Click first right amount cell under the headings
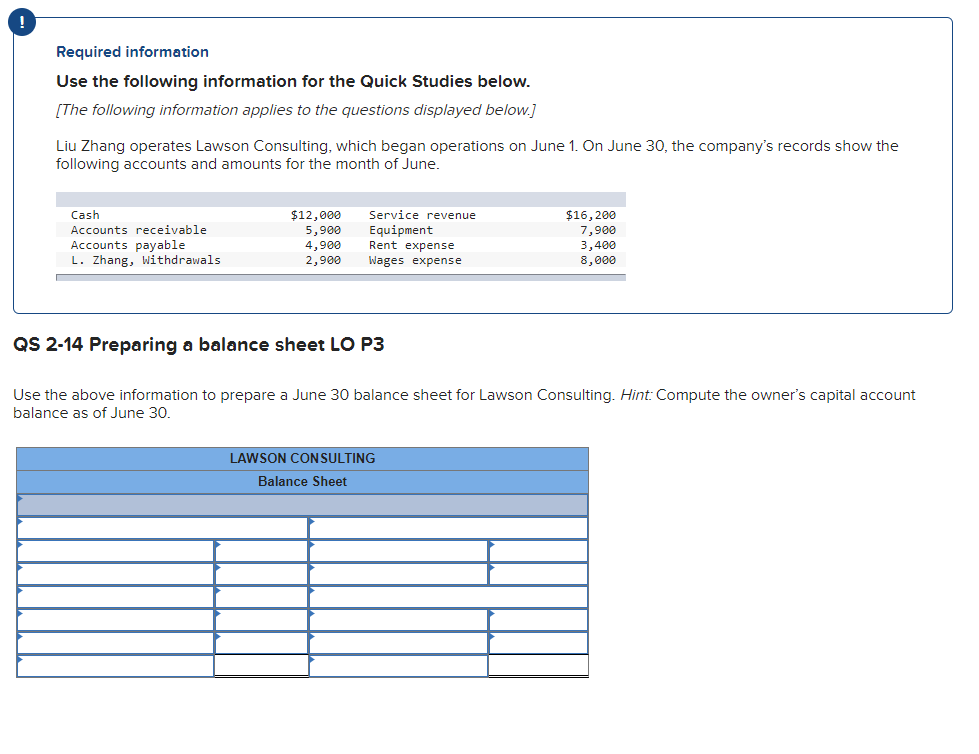 [x=538, y=551]
